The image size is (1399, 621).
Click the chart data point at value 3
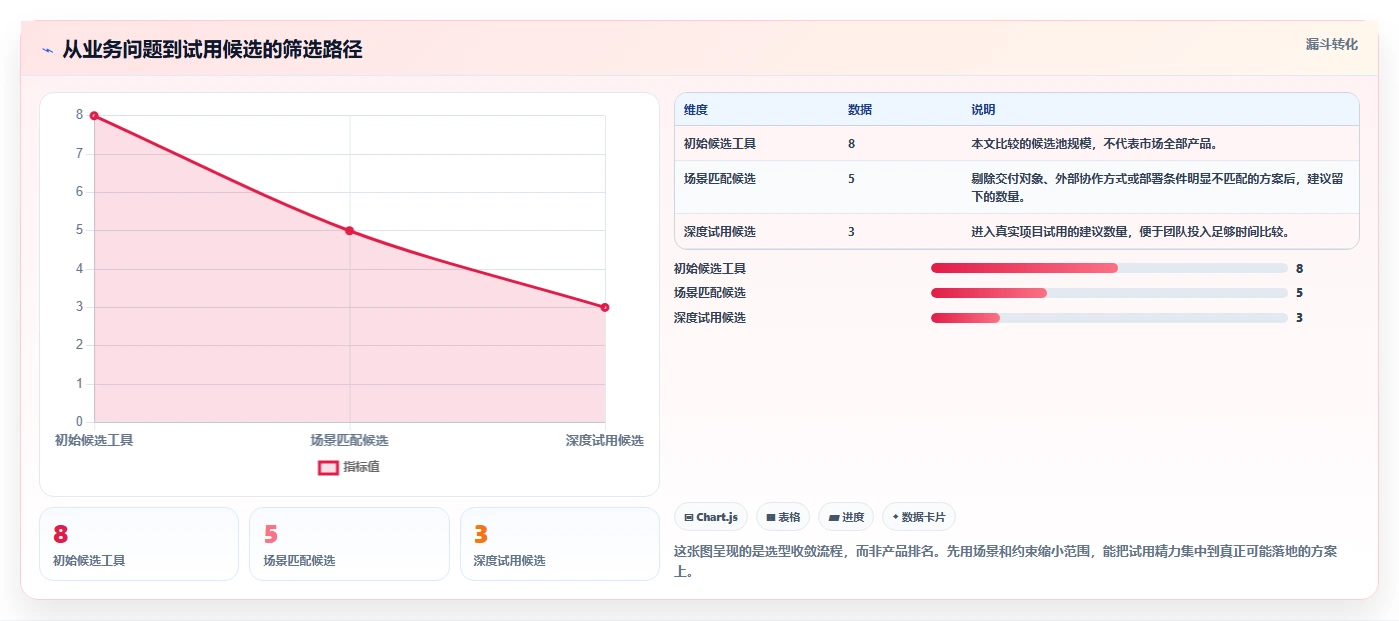605,307
